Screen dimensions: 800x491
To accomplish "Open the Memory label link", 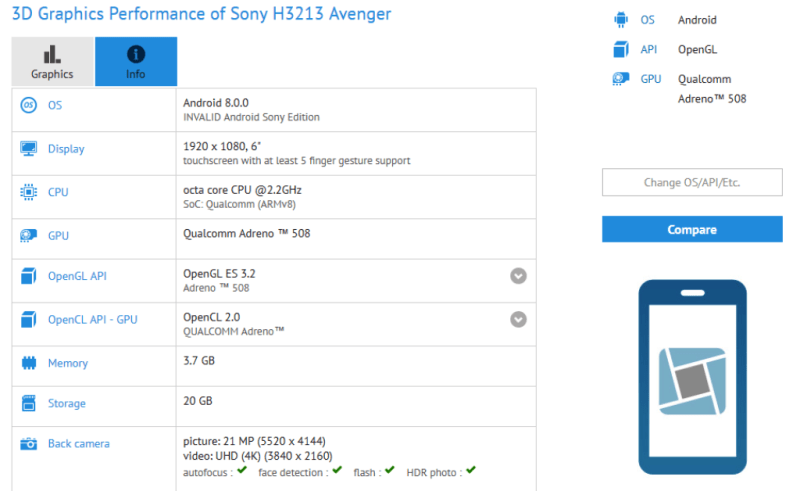I will click(x=68, y=363).
